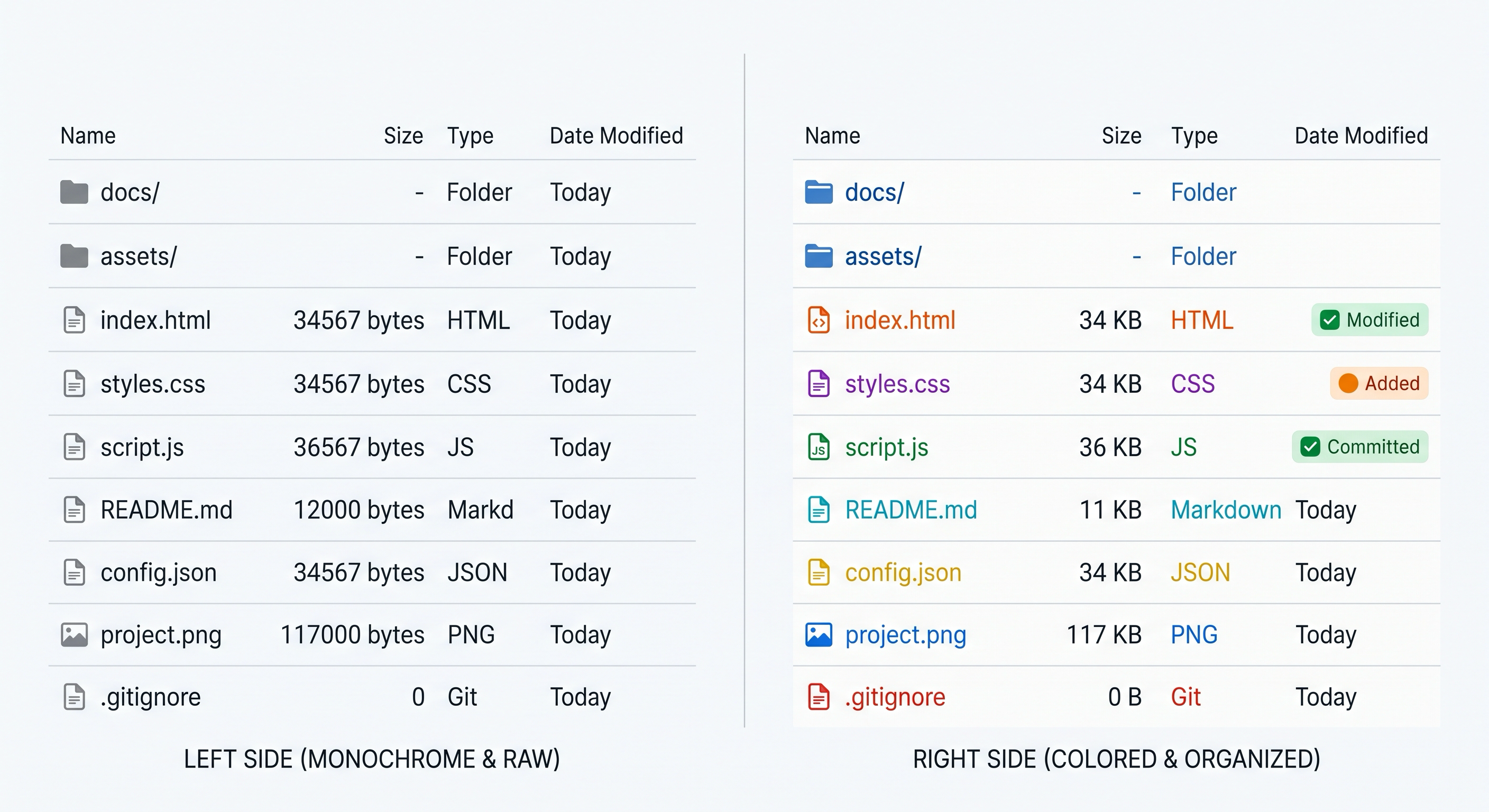Click the gray styles.css file icon, left list

tap(74, 384)
